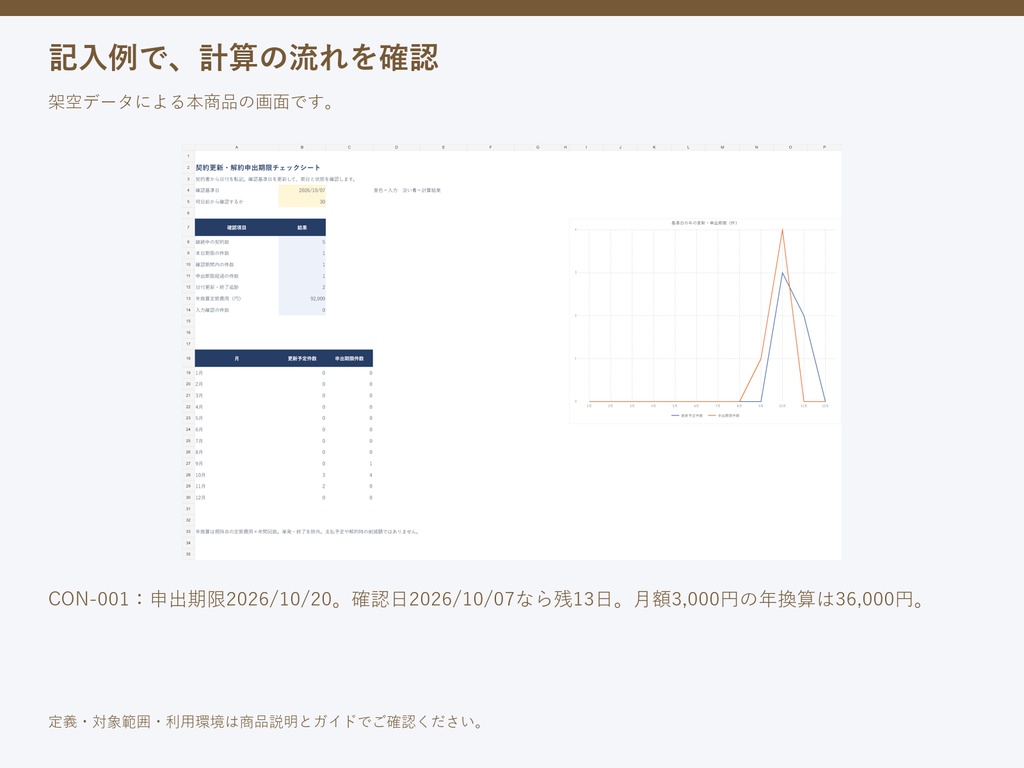The image size is (1024, 768).
Task: Click the 申出期限件数 column header
Action: tap(349, 358)
